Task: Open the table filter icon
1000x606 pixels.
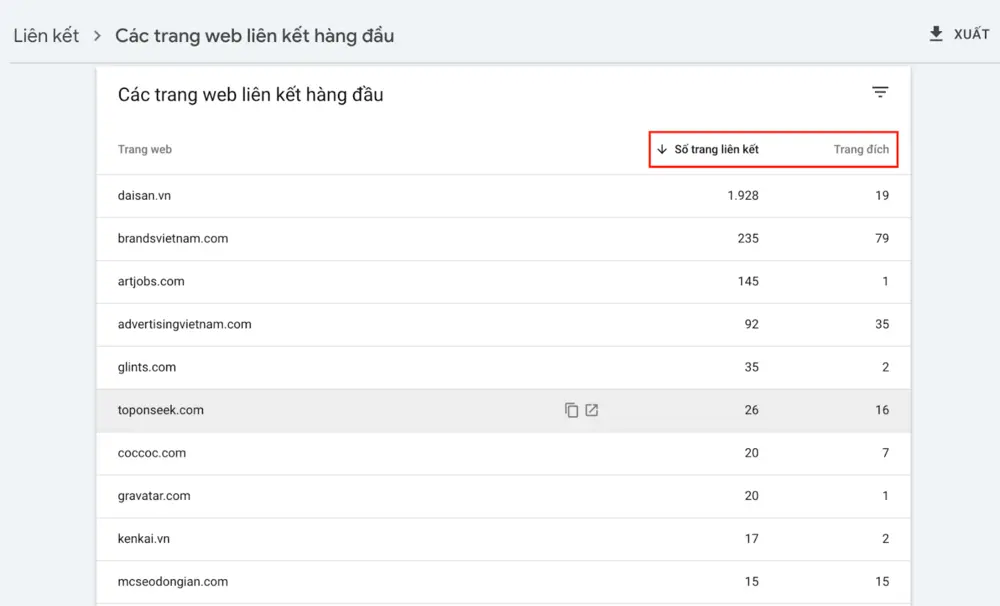Action: coord(880,92)
